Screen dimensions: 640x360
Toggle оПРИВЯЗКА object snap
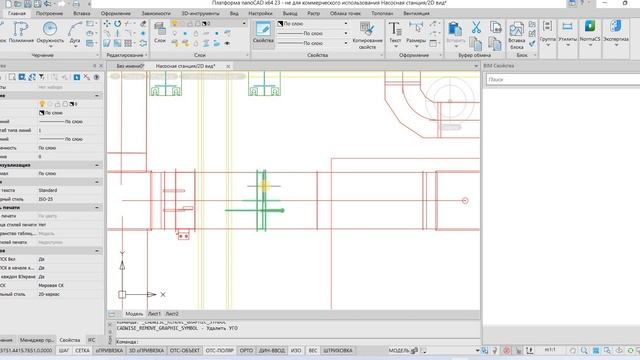[109, 351]
